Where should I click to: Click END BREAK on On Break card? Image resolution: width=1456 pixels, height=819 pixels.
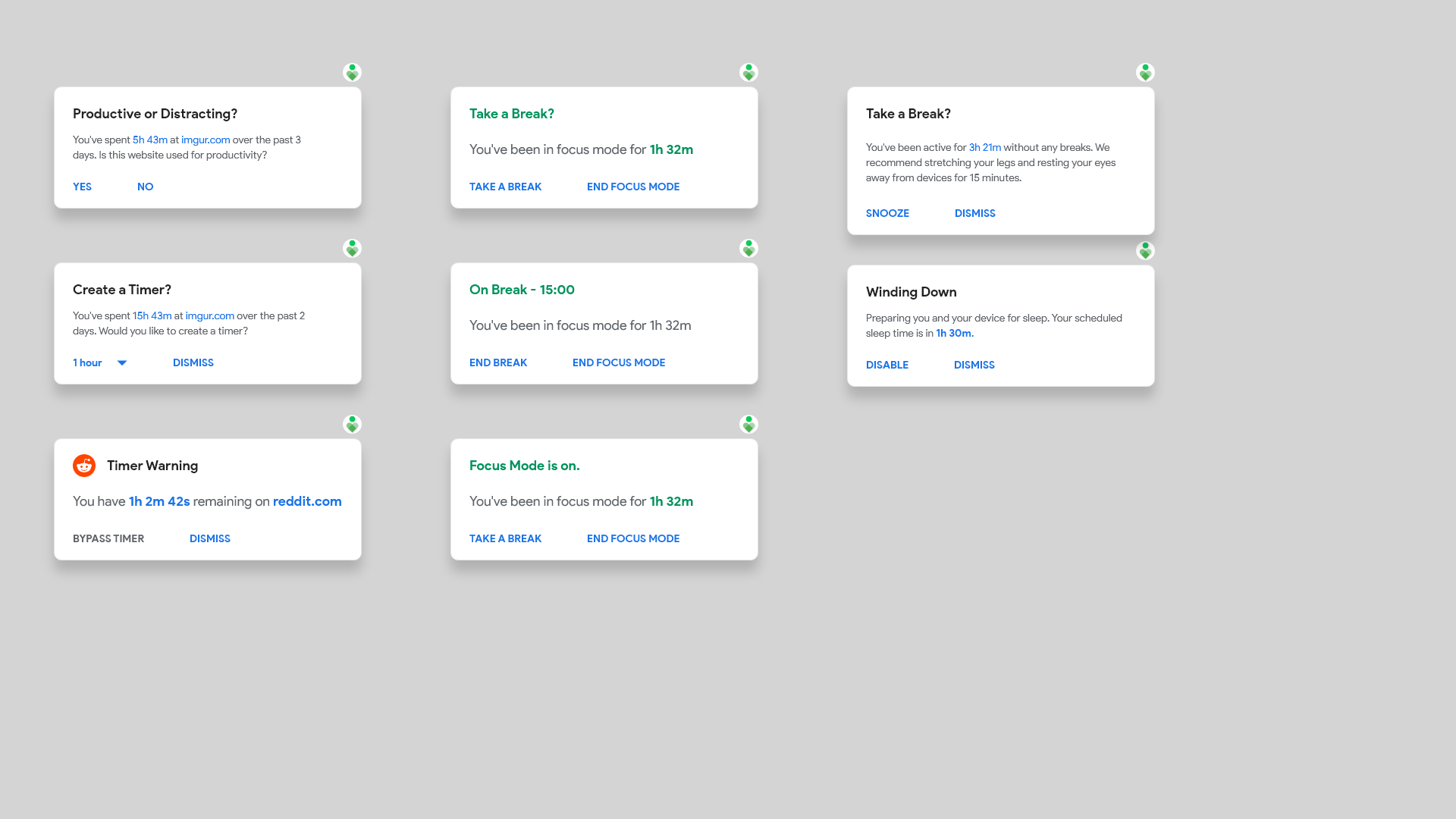tap(498, 363)
